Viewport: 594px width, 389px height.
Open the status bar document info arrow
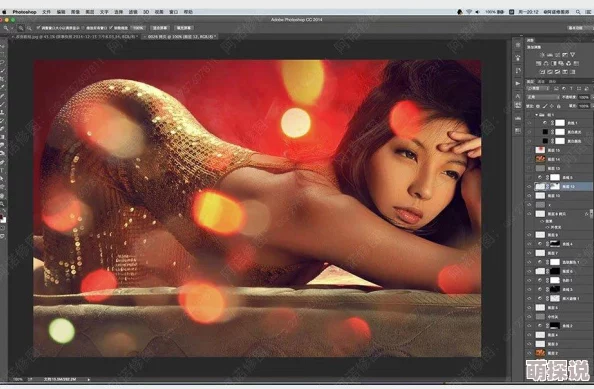point(89,379)
